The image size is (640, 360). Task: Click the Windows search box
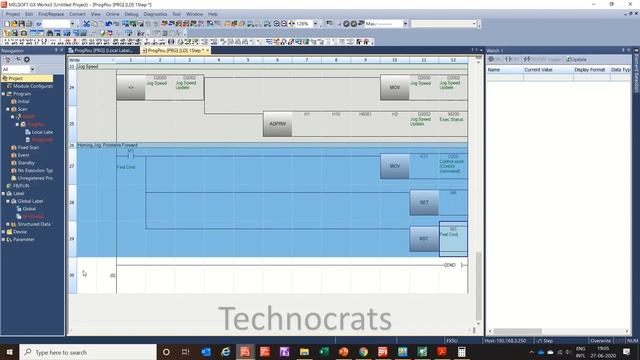coord(88,352)
